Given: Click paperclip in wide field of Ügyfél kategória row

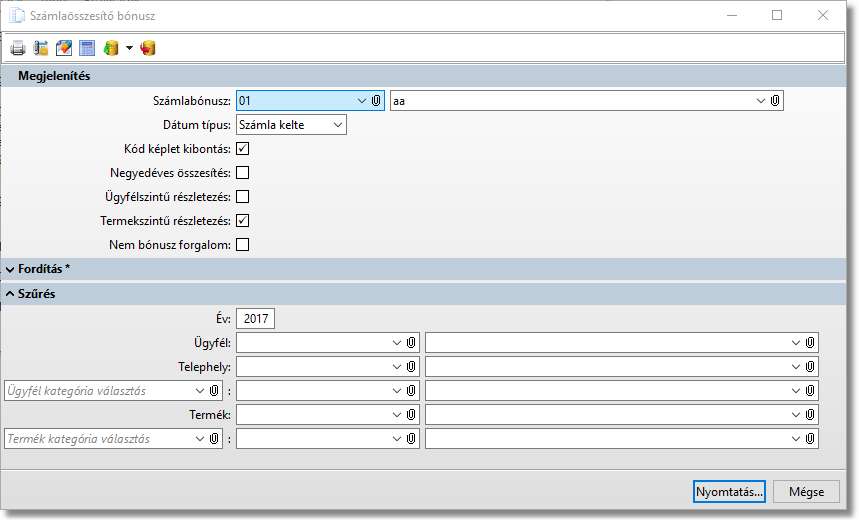Looking at the screenshot, I should [810, 391].
